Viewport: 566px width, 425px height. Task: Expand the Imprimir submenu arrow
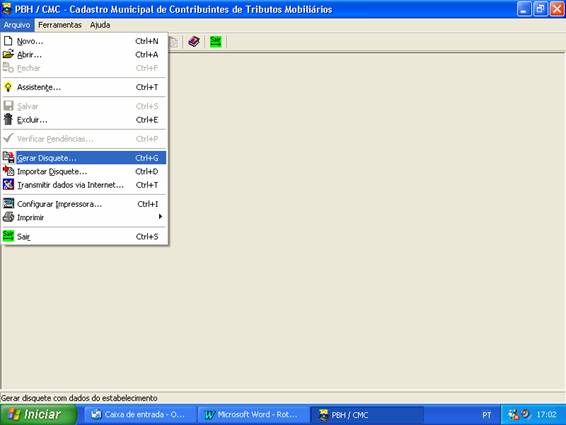[160, 217]
